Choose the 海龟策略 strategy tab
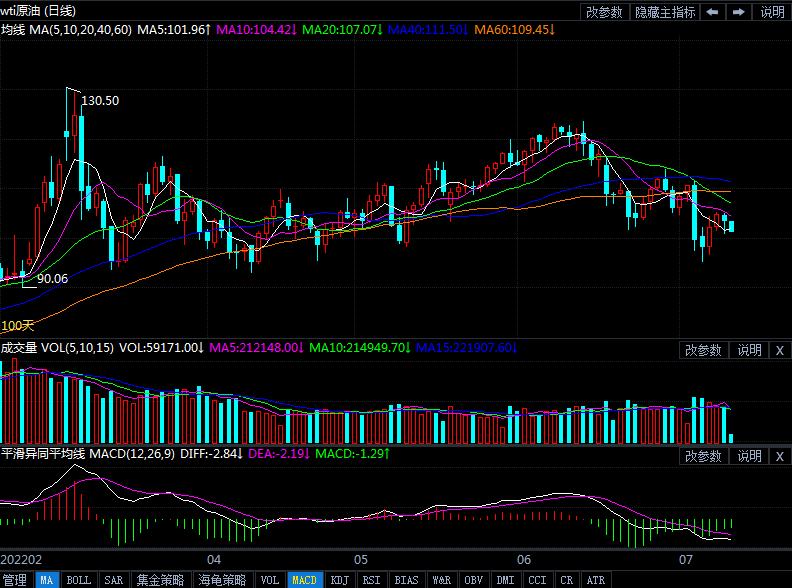792x588 pixels. pyautogui.click(x=222, y=580)
